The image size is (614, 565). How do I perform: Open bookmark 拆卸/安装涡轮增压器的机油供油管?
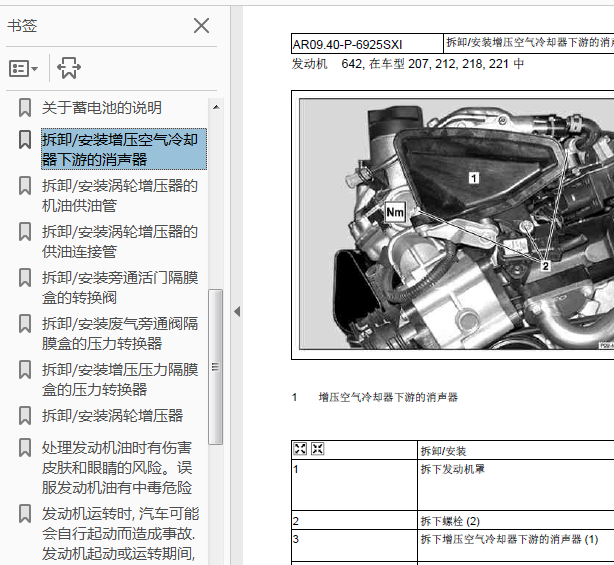[120, 195]
